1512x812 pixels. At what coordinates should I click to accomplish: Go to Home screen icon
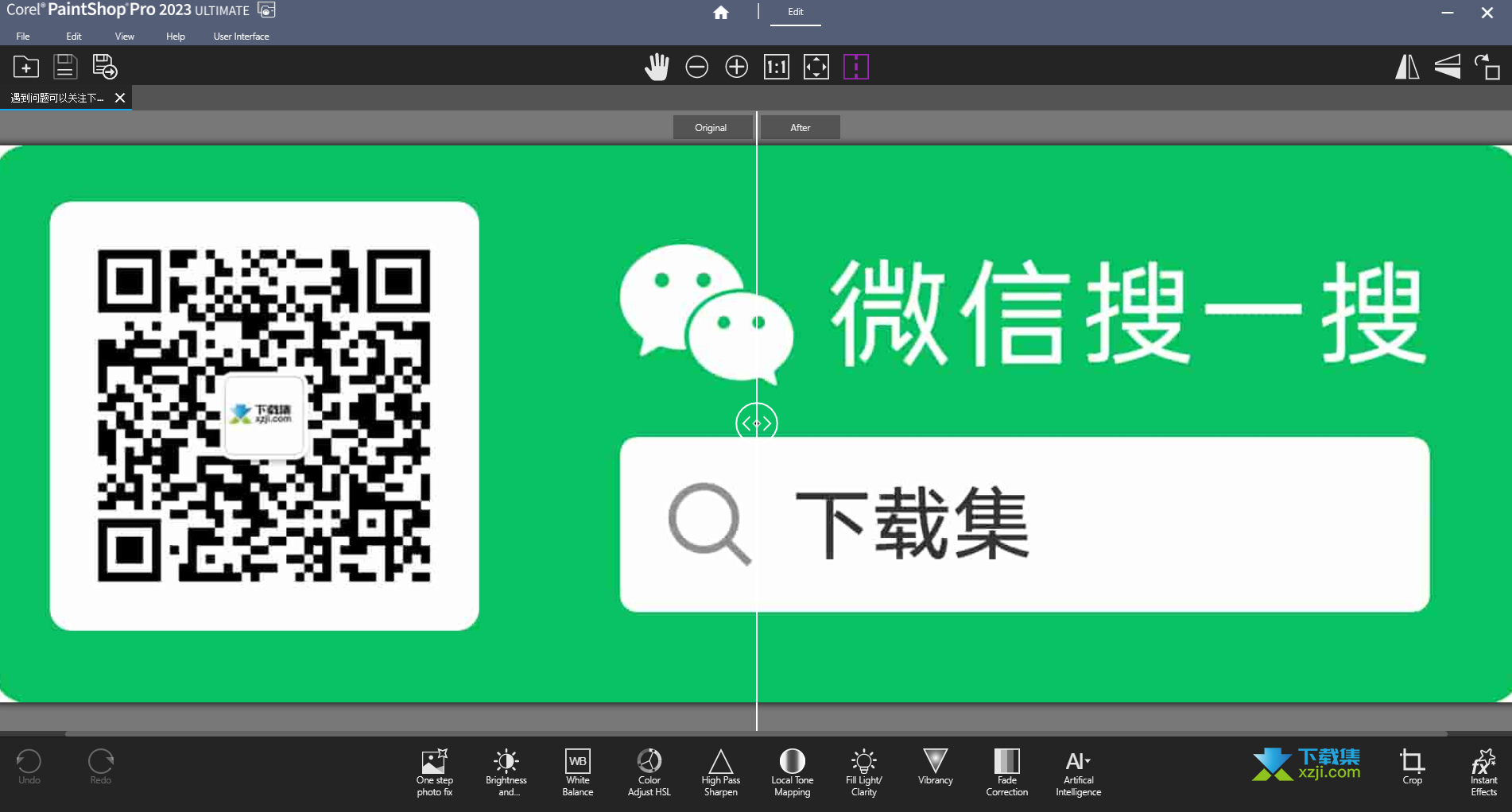721,12
